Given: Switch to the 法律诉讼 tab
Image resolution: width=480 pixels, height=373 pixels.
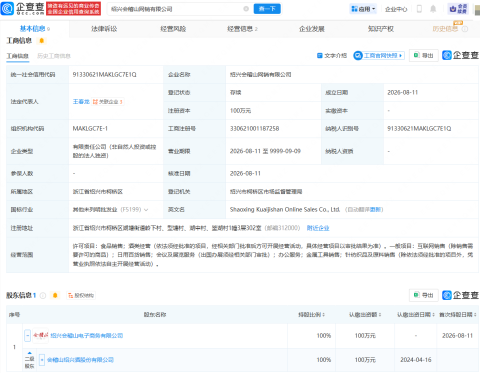Looking at the screenshot, I should pos(104,29).
